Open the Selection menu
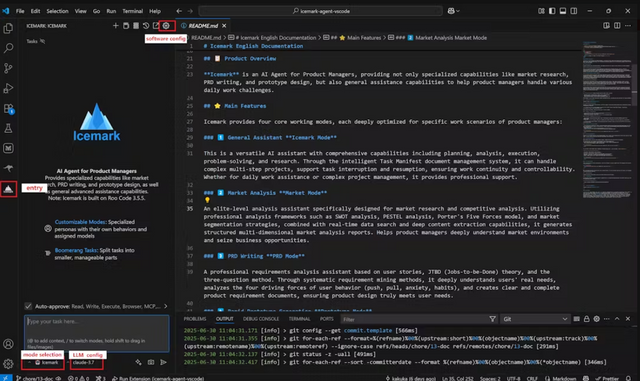The width and height of the screenshot is (640, 381). point(57,11)
